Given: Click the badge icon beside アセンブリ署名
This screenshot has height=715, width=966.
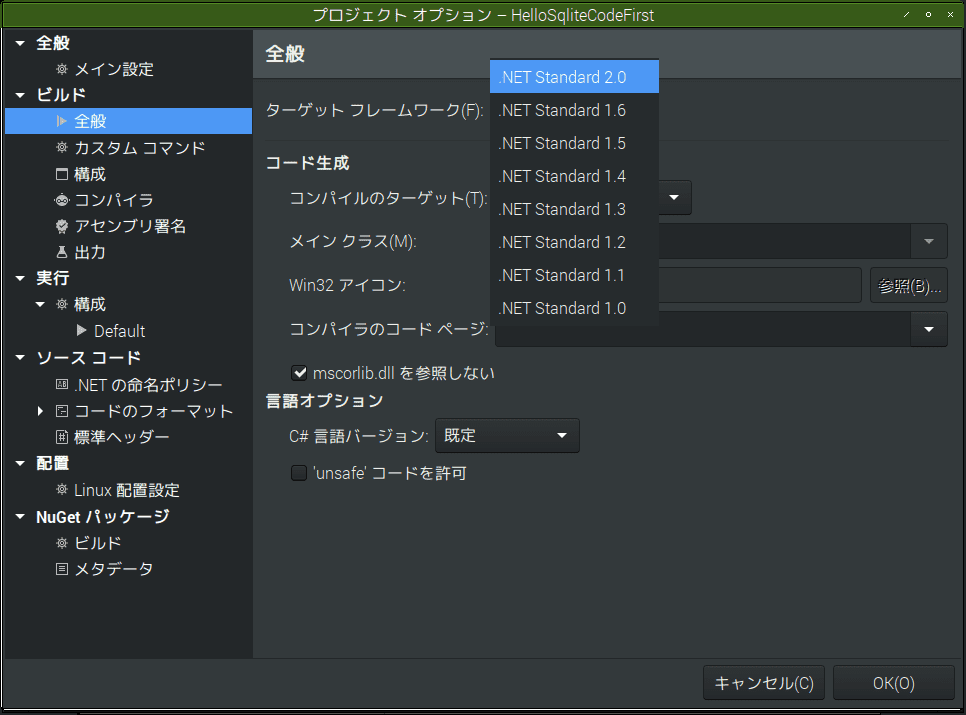Looking at the screenshot, I should (x=62, y=226).
